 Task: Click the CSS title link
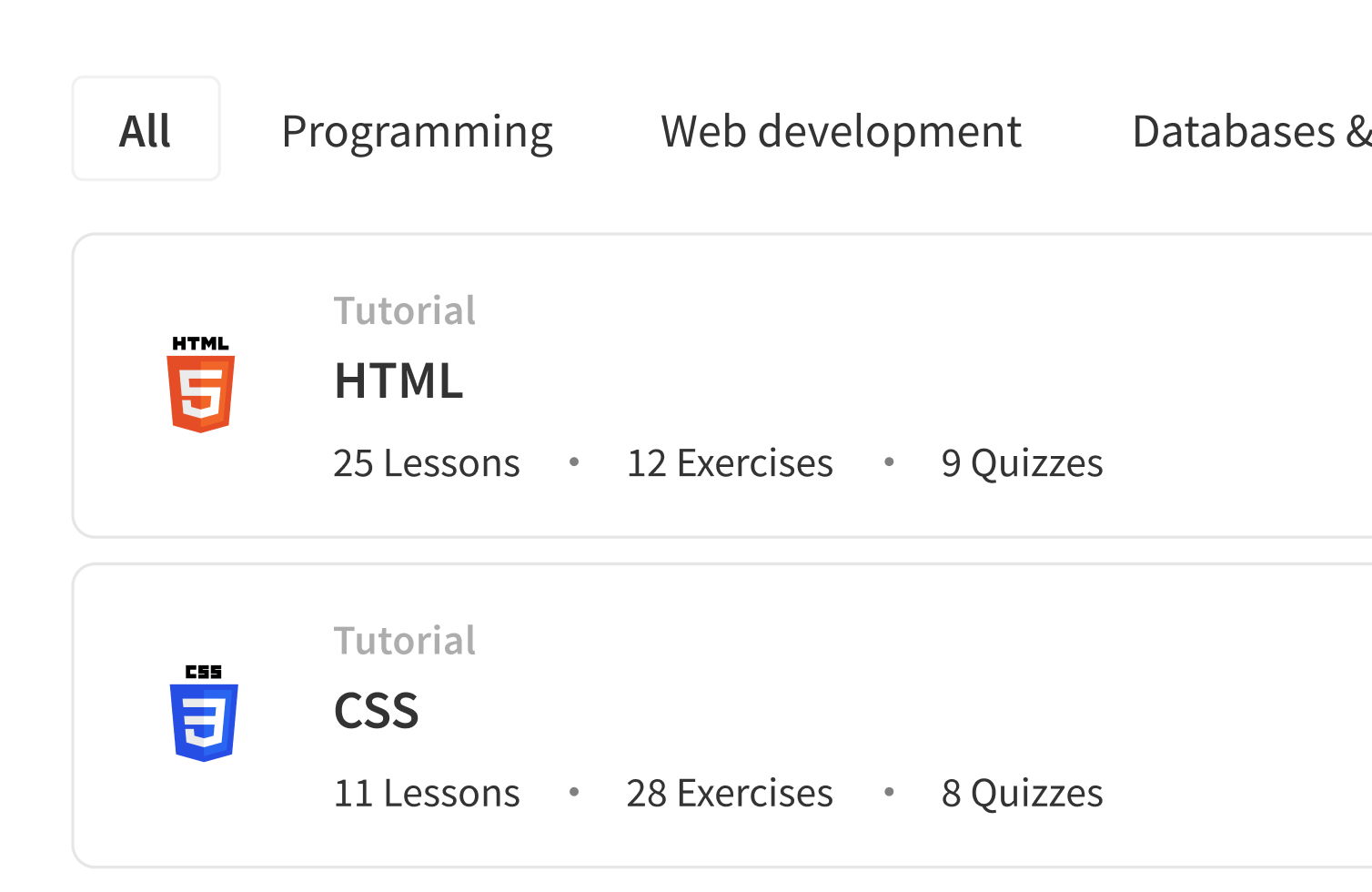377,712
